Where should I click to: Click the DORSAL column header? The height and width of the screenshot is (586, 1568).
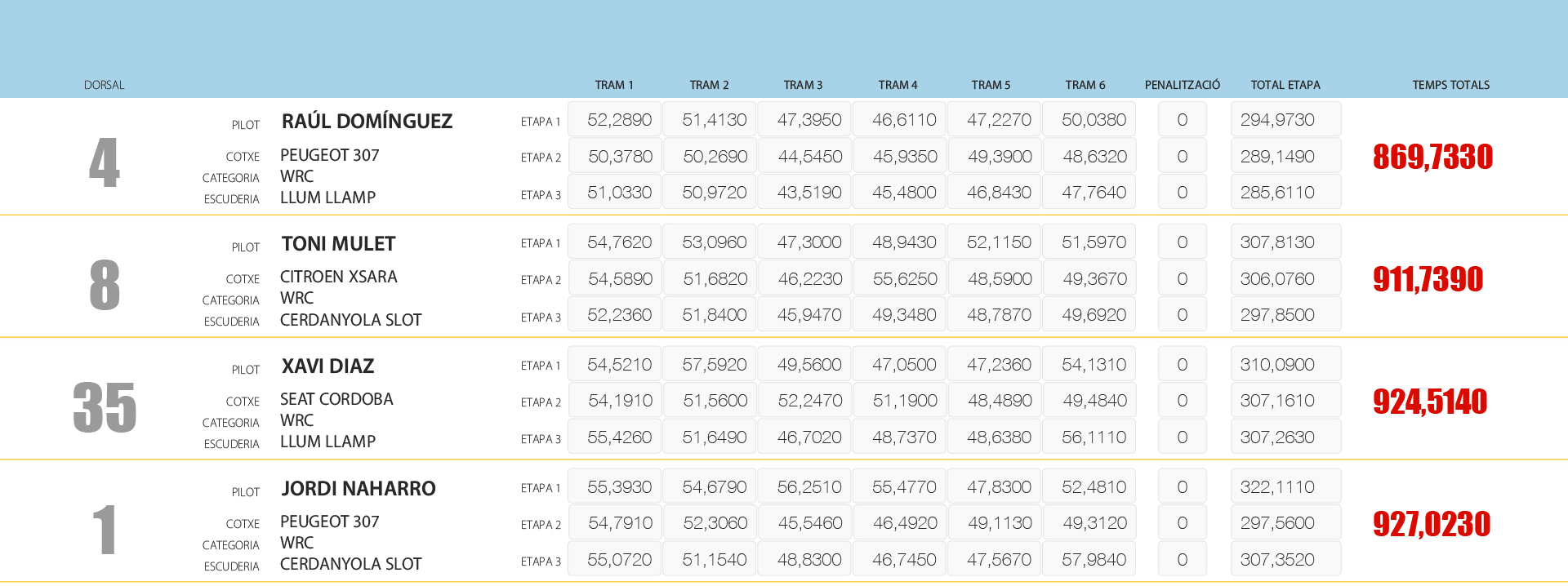click(x=104, y=85)
